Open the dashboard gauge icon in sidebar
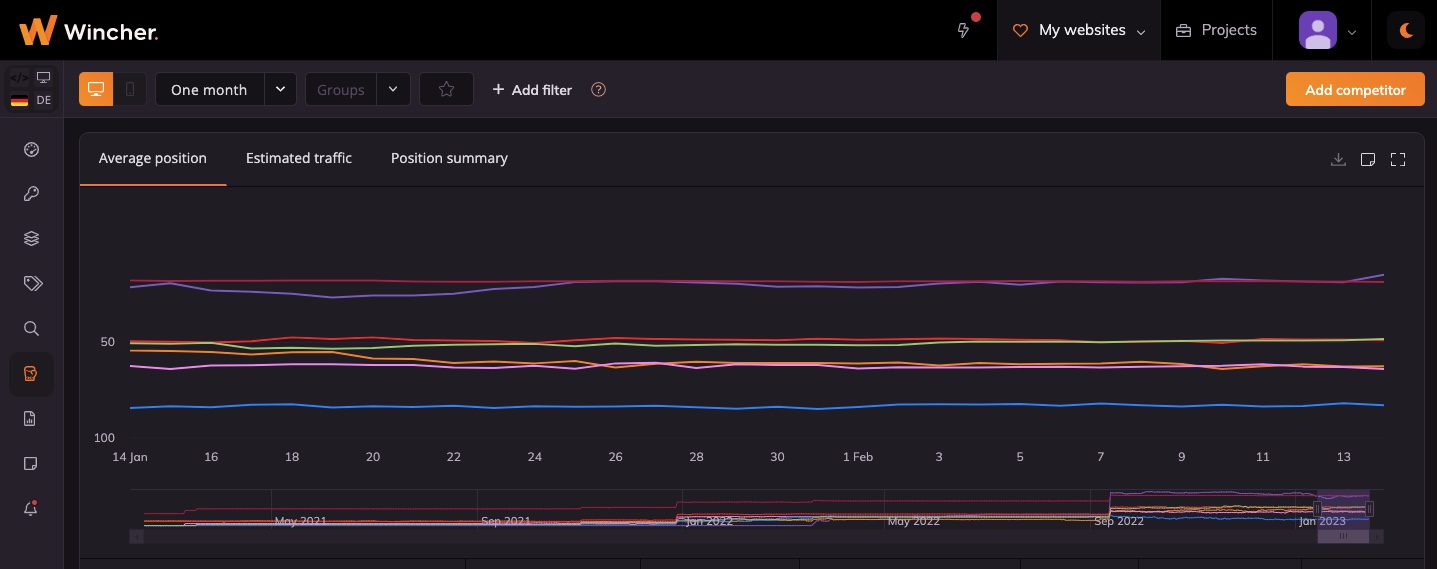This screenshot has height=569, width=1437. 31,150
